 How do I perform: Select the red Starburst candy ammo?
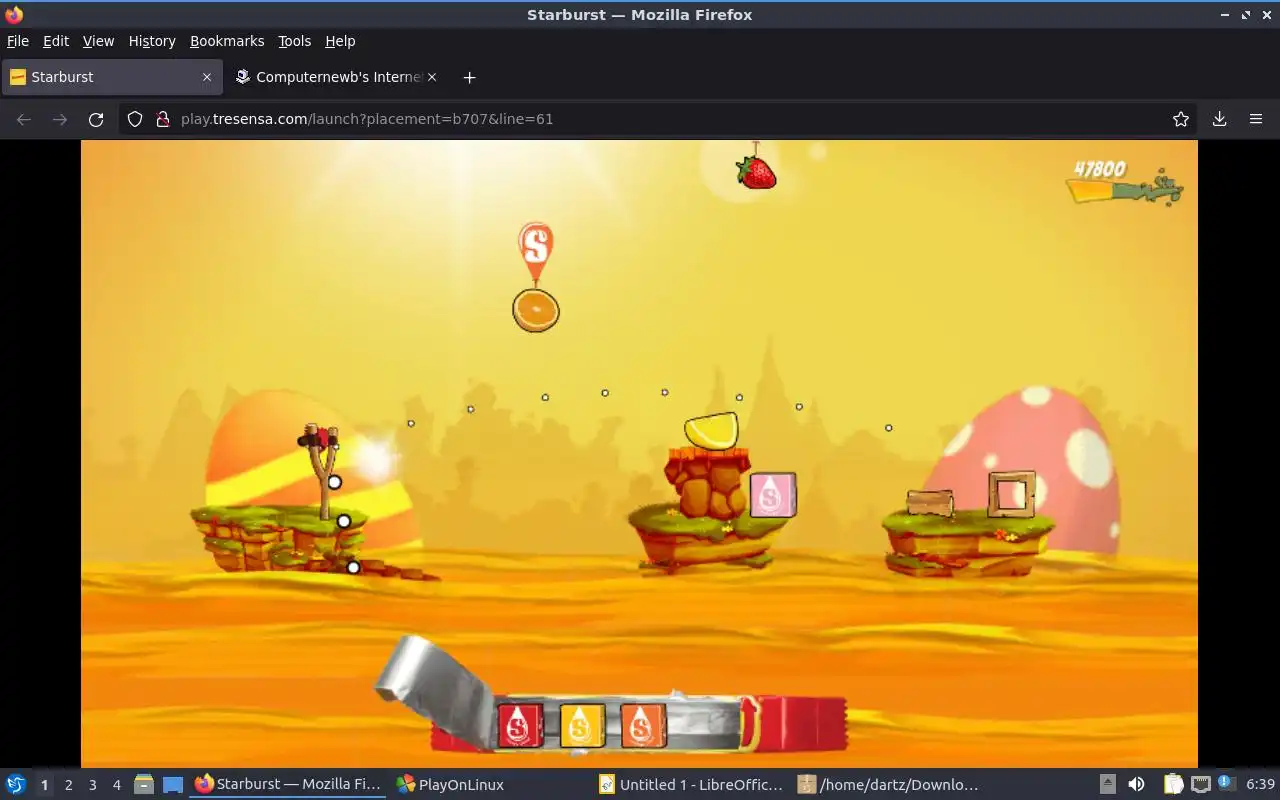520,725
